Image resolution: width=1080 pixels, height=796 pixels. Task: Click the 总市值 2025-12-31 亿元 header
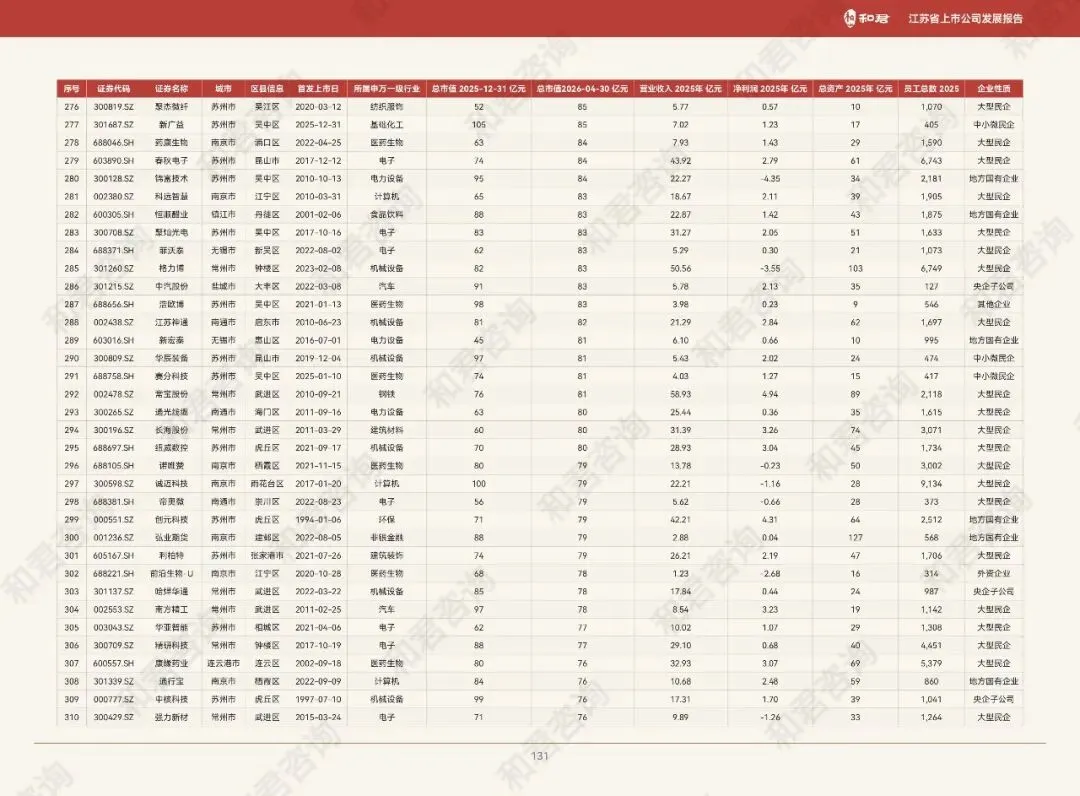click(x=479, y=89)
